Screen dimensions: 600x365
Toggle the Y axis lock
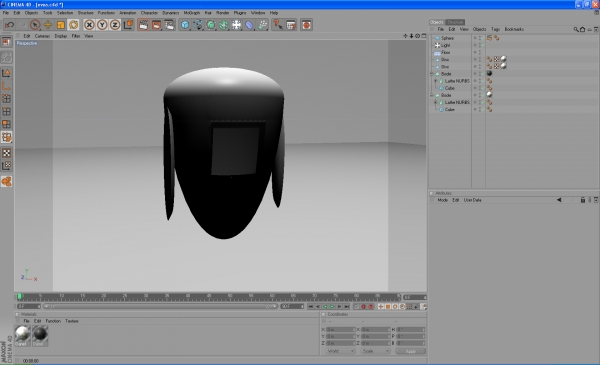coord(102,25)
